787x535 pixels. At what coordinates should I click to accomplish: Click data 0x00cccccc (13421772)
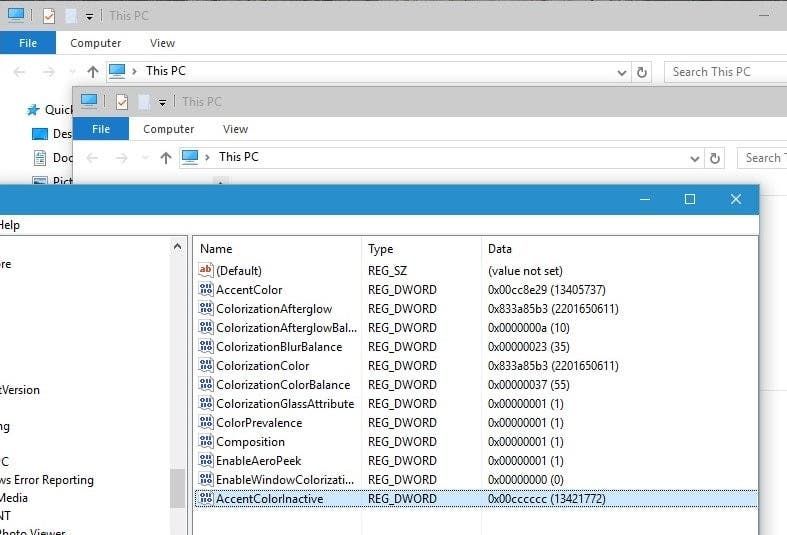547,498
